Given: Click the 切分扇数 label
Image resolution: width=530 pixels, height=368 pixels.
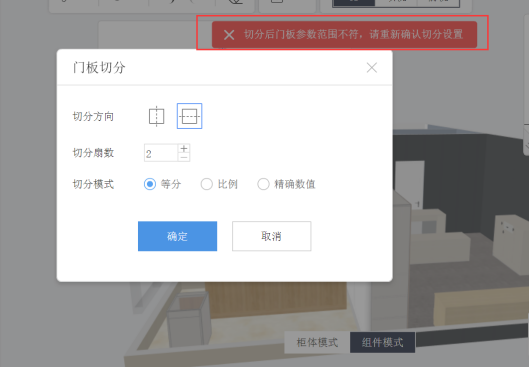Looking at the screenshot, I should pos(93,153).
